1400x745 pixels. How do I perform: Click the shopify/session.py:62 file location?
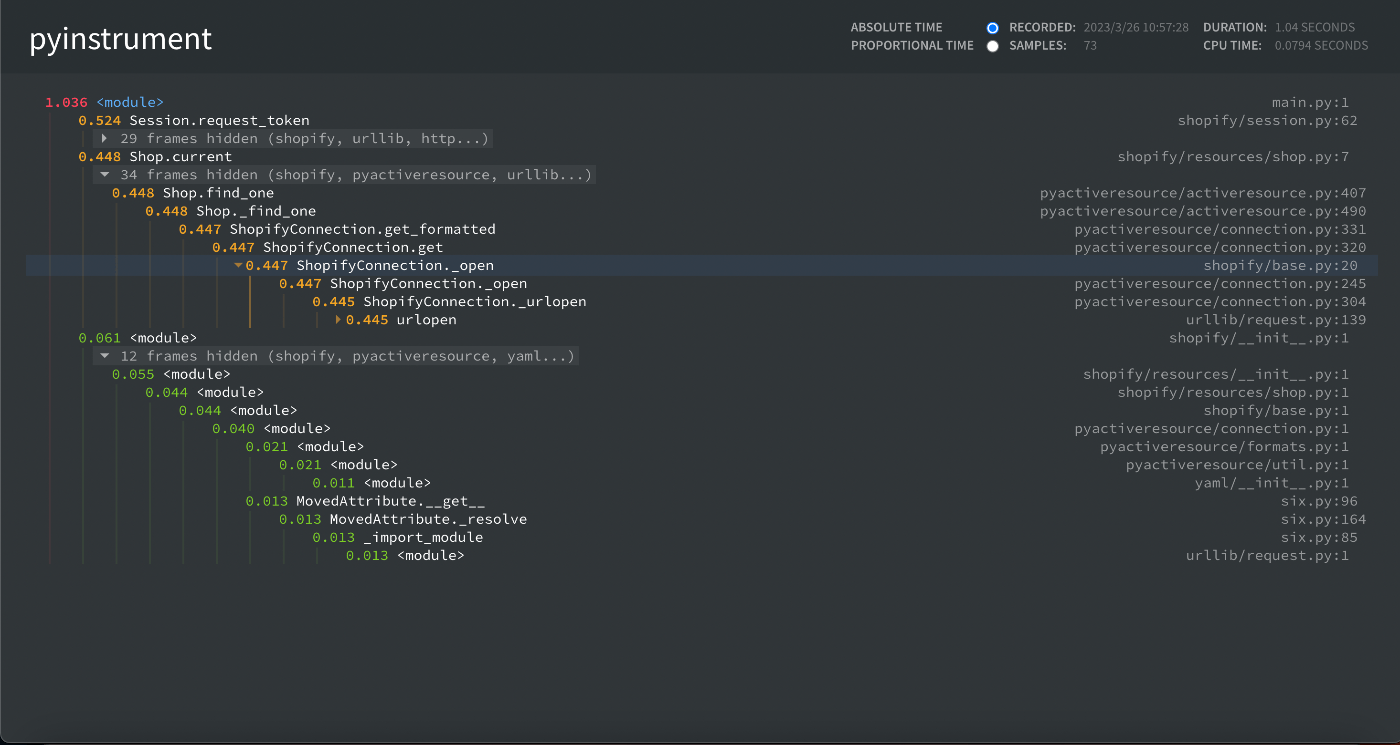1267,121
